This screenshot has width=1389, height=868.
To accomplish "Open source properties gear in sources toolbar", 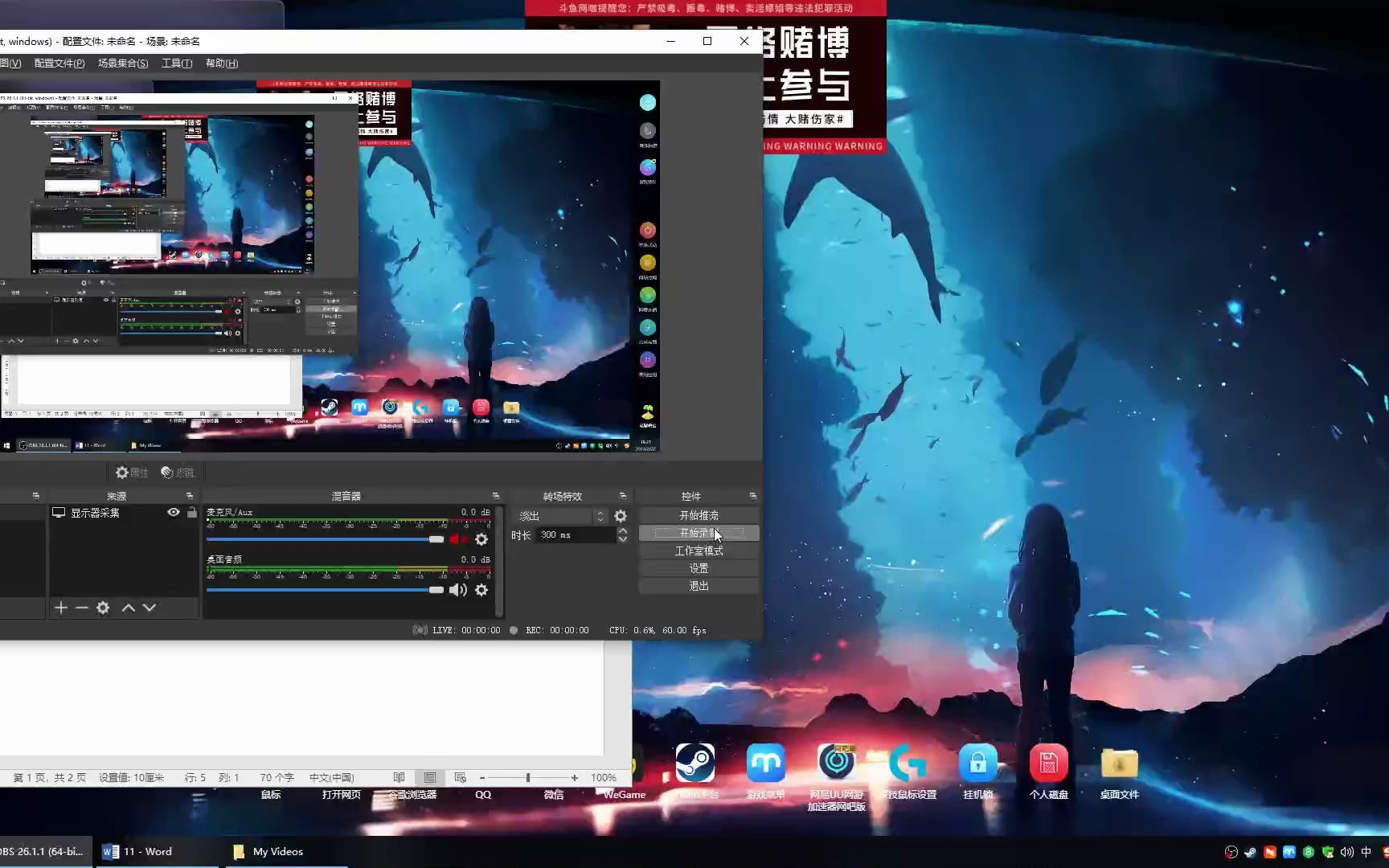I will point(103,608).
